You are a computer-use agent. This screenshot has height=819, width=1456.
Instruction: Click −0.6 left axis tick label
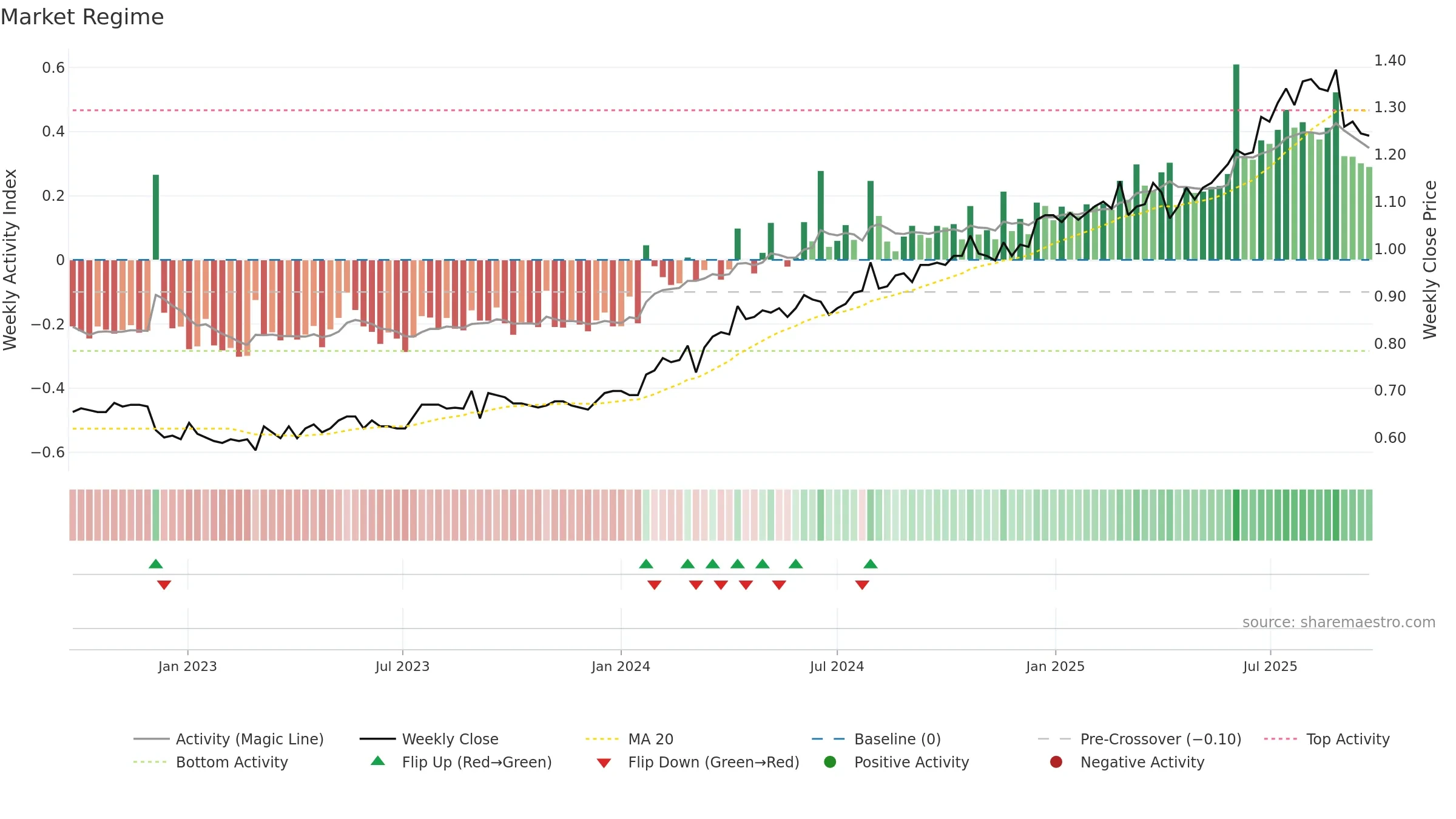tap(48, 452)
